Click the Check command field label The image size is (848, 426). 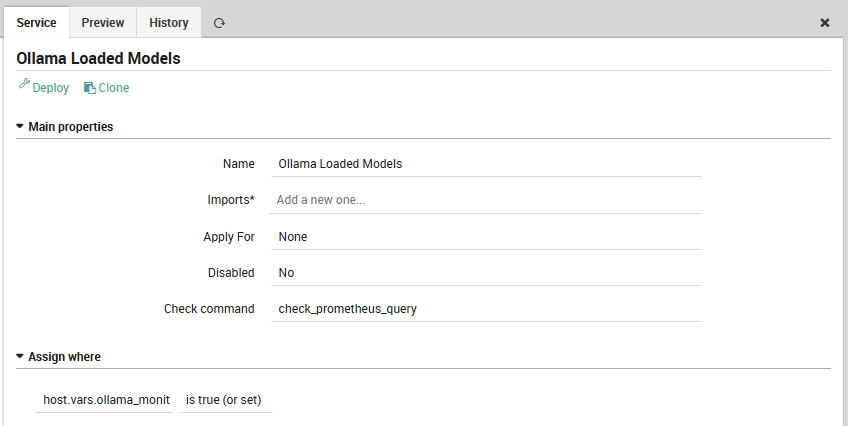tap(209, 309)
